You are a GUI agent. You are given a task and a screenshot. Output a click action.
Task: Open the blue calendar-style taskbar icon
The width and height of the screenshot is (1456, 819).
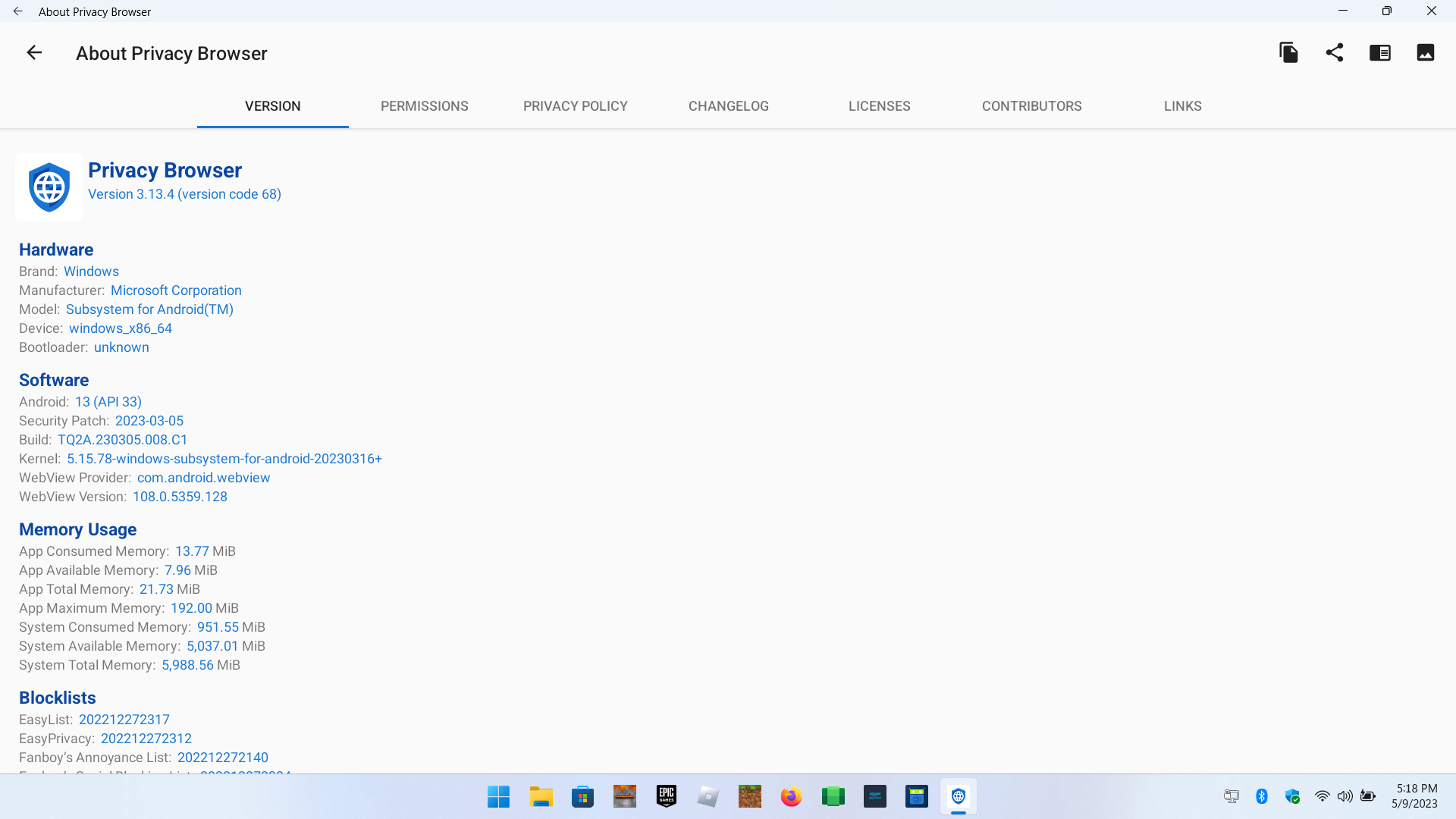coord(916,796)
